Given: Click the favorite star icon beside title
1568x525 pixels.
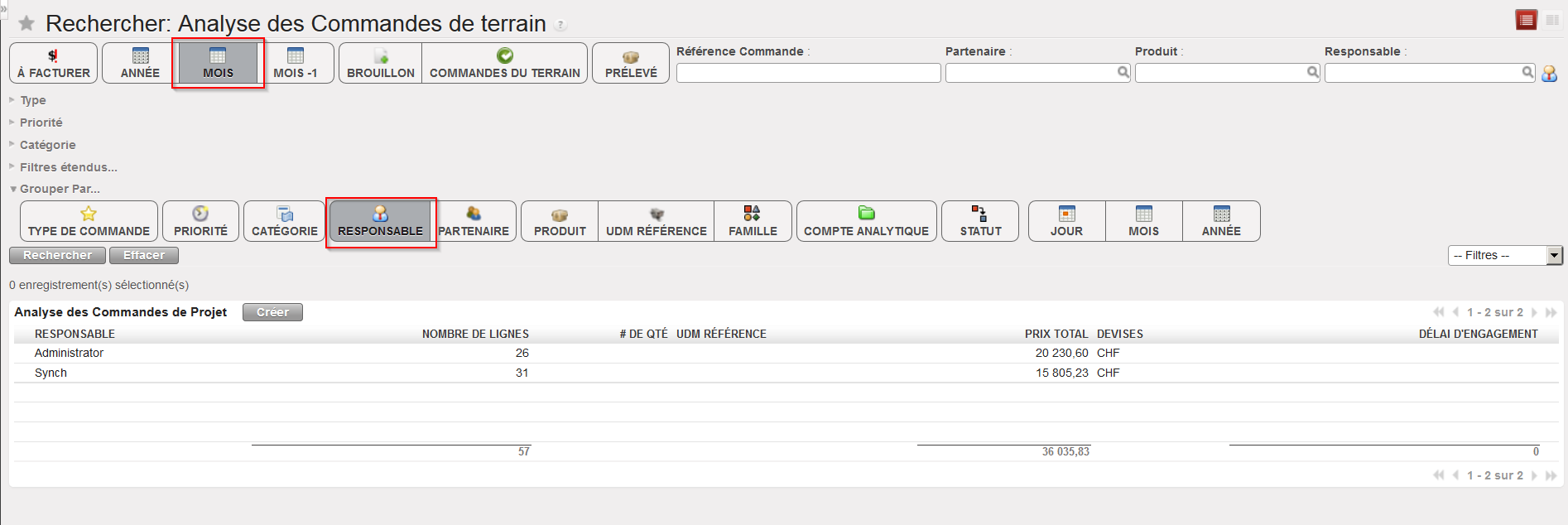Looking at the screenshot, I should click(26, 23).
